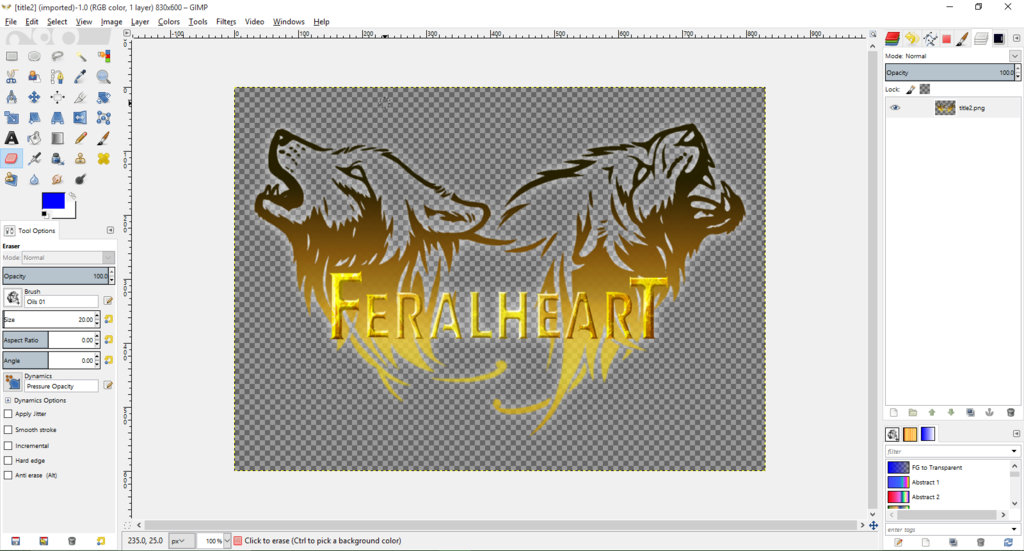The image size is (1024, 551).
Task: Toggle lock alpha channel checker icon
Action: tap(925, 89)
